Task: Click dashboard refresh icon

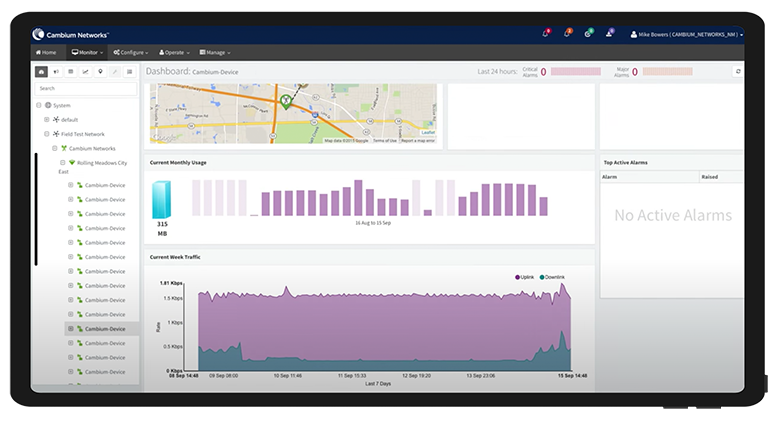Action: coord(738,71)
